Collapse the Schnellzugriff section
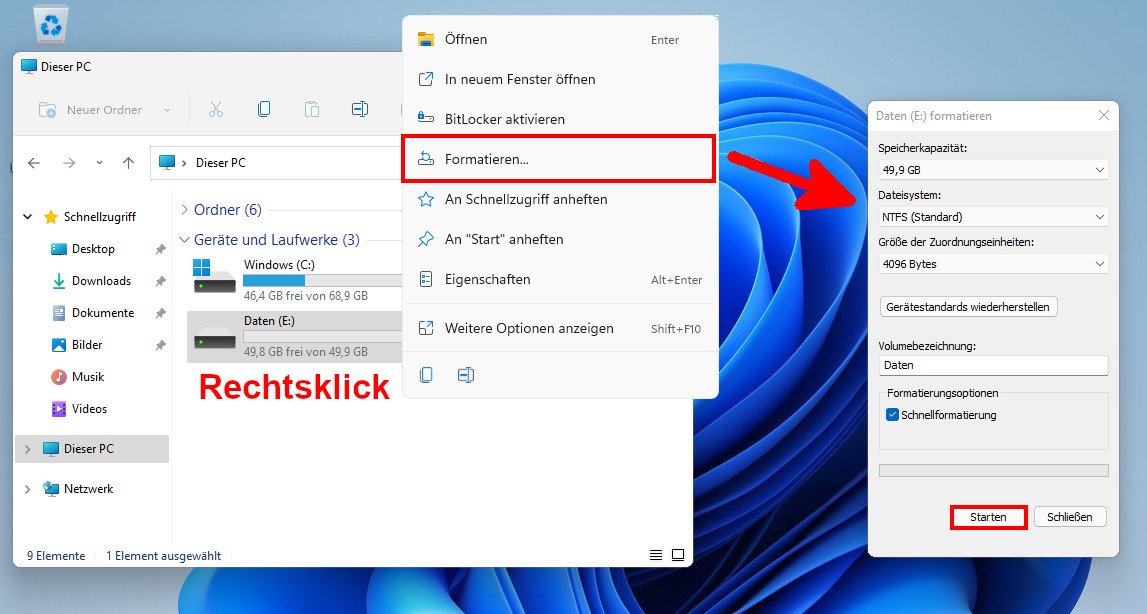The width and height of the screenshot is (1147, 614). point(28,216)
